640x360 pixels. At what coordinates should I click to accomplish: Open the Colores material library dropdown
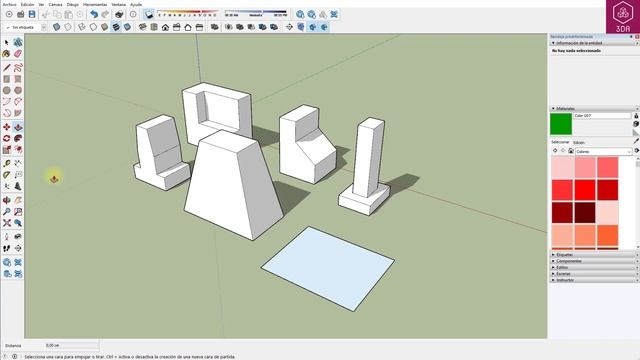pos(604,151)
